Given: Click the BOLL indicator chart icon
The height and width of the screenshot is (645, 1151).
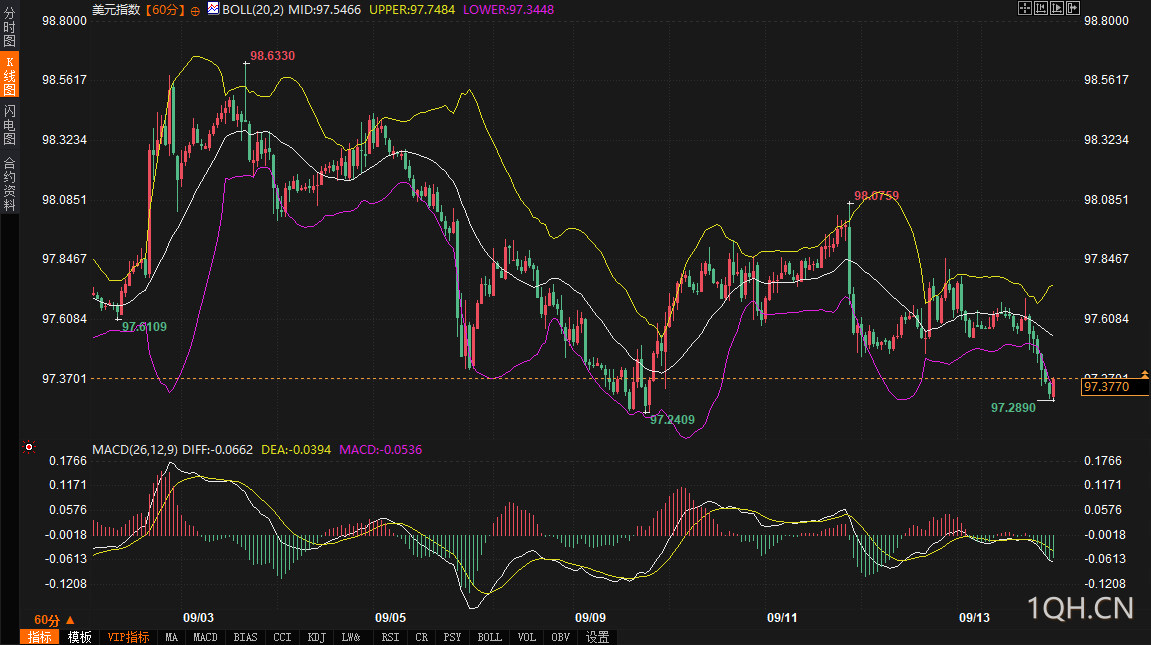Looking at the screenshot, I should tap(212, 9).
